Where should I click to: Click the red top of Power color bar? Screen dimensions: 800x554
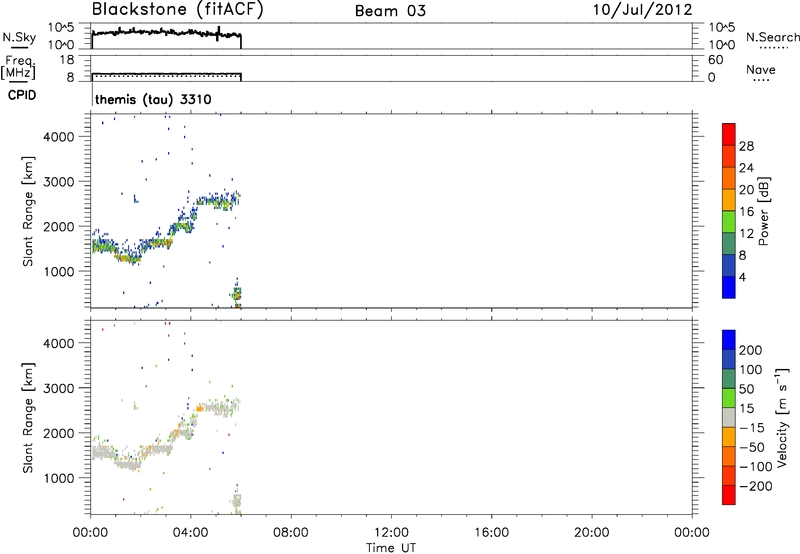tap(729, 134)
